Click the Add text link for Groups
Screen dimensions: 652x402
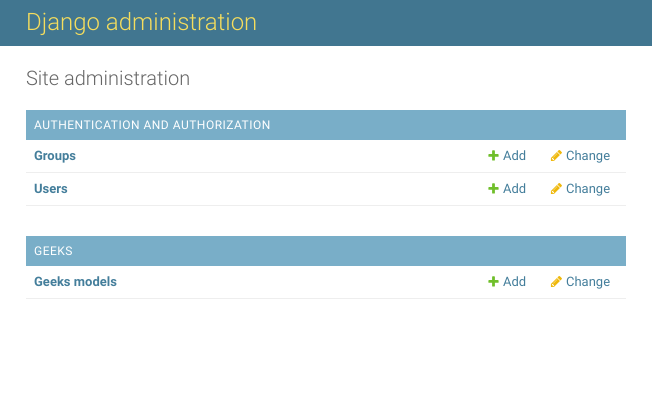click(514, 155)
